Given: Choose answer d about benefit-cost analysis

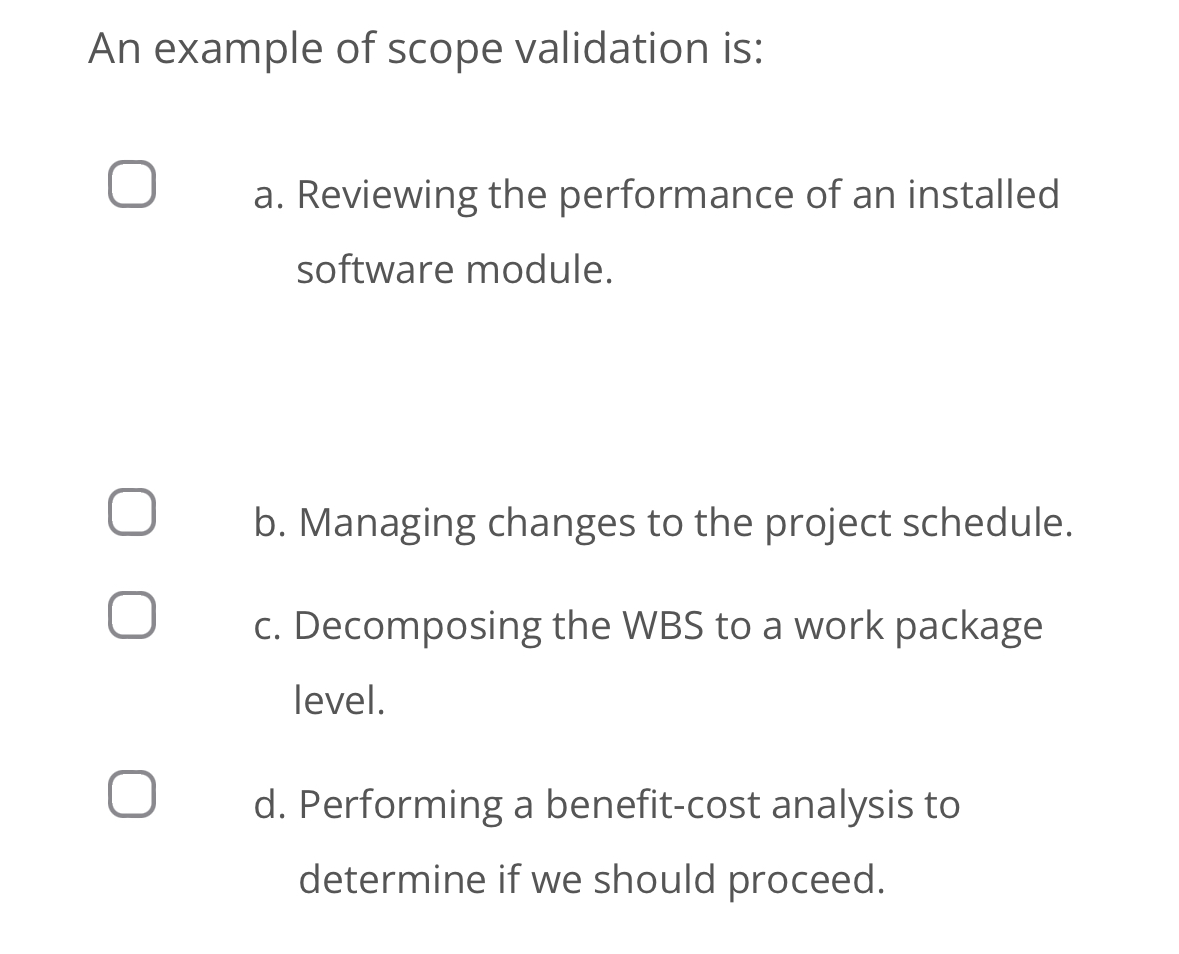Looking at the screenshot, I should [x=606, y=805].
